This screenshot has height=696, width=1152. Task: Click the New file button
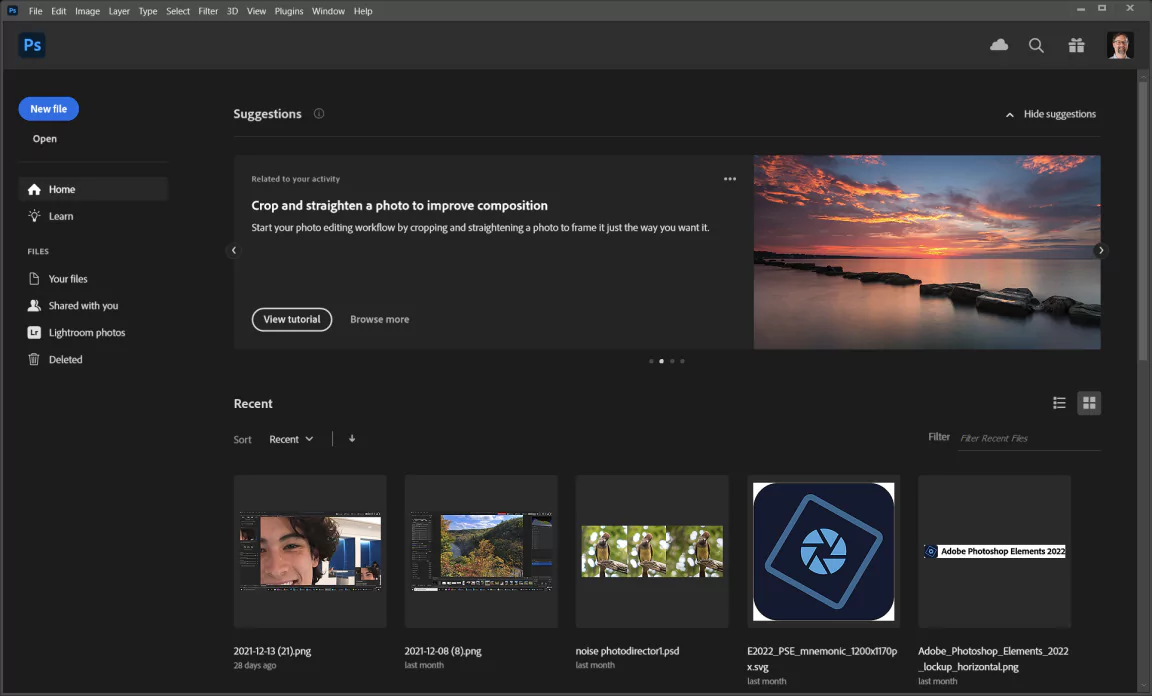[48, 109]
